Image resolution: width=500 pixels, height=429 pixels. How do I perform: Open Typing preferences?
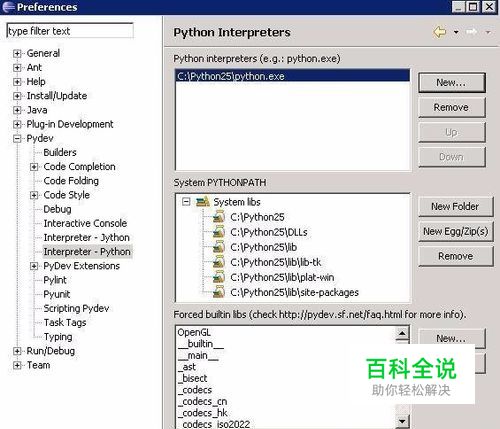click(58, 337)
